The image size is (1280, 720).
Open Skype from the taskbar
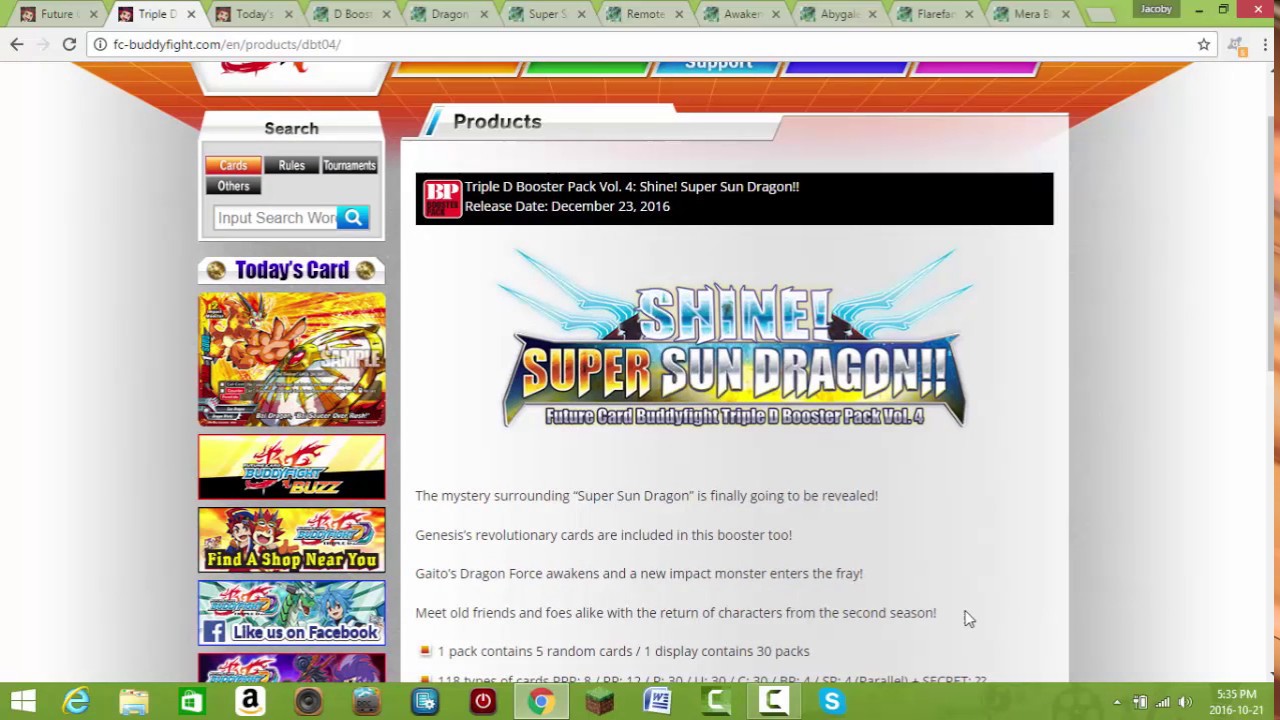point(832,701)
